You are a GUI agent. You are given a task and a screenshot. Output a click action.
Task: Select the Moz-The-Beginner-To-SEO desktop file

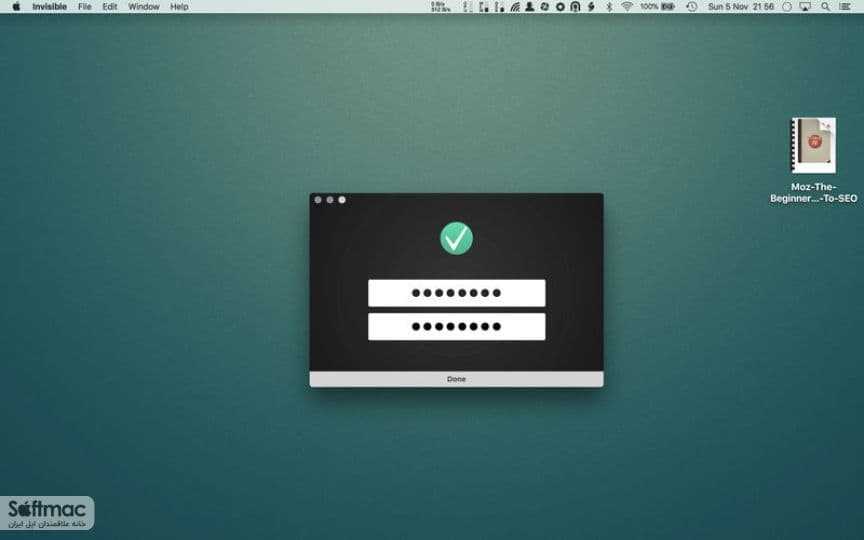pos(813,160)
